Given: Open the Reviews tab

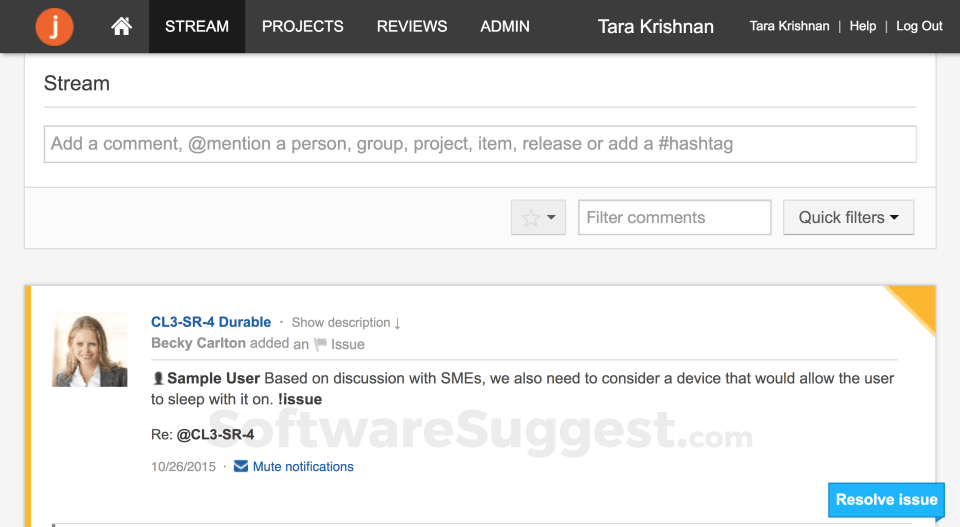Looking at the screenshot, I should [411, 27].
